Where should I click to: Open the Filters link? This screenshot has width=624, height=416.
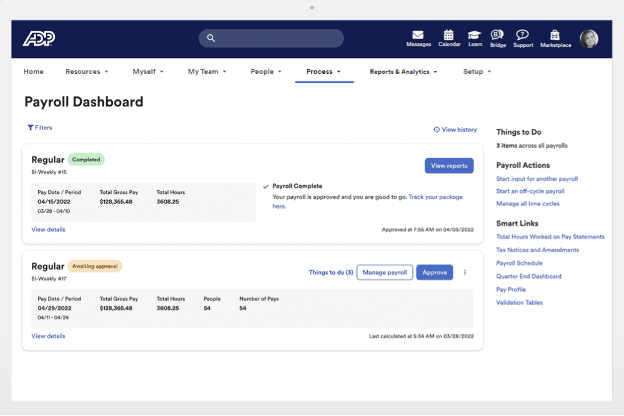(40, 128)
